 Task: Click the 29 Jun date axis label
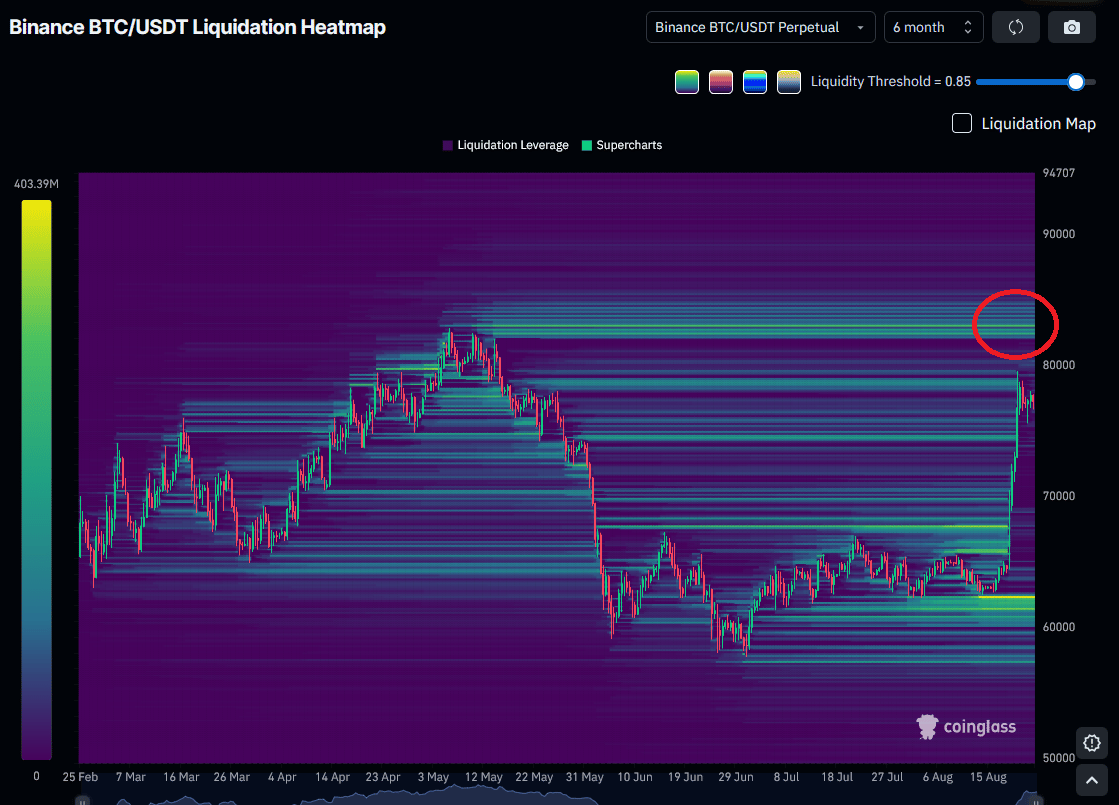click(736, 776)
